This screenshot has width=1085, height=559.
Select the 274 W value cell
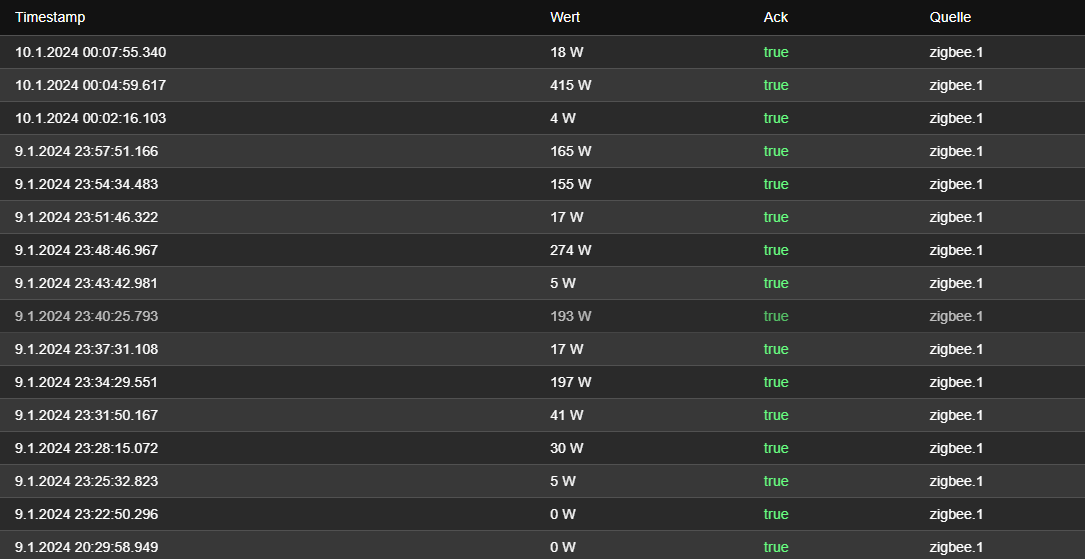571,250
